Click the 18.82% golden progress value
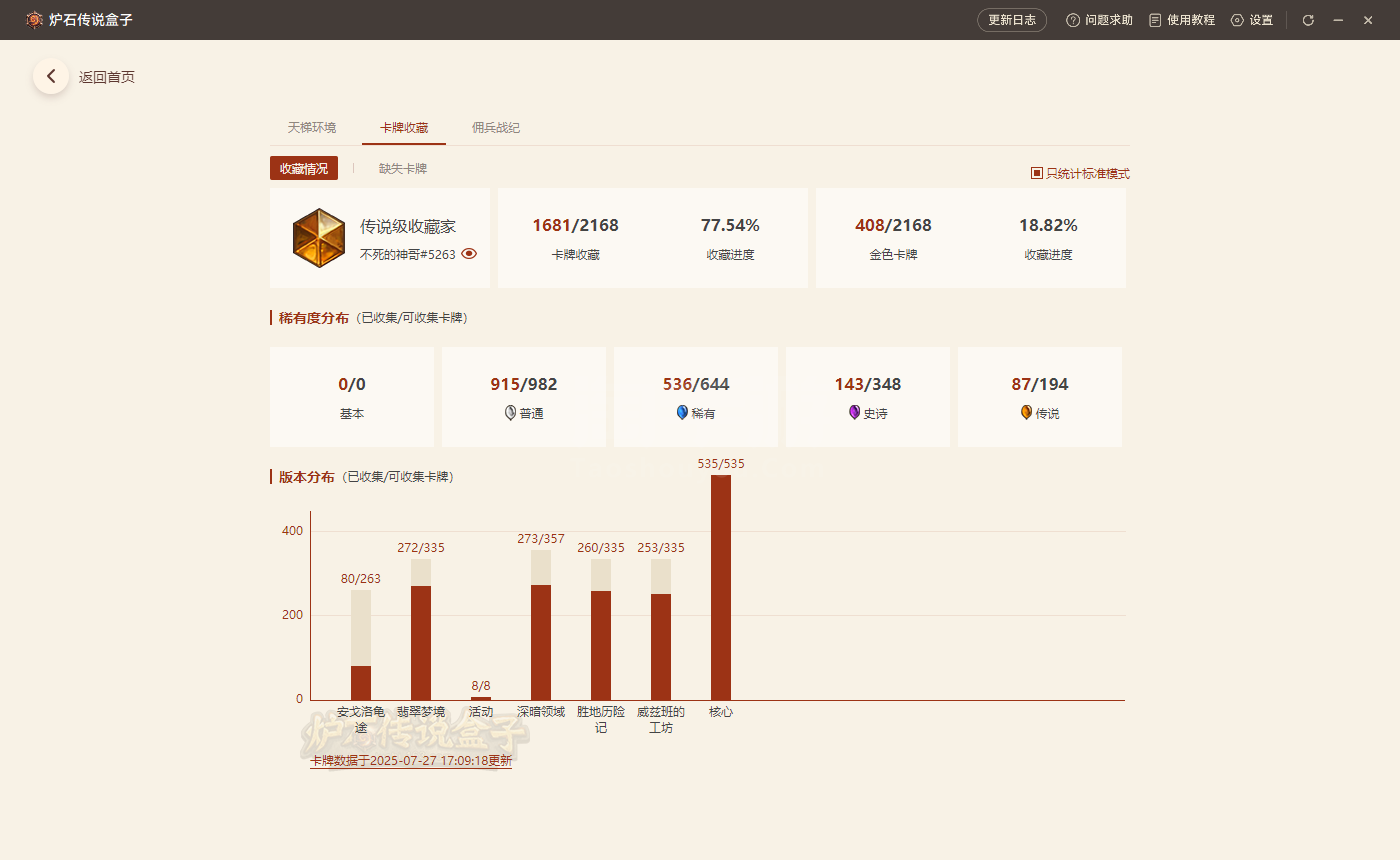This screenshot has height=860, width=1400. click(1048, 225)
